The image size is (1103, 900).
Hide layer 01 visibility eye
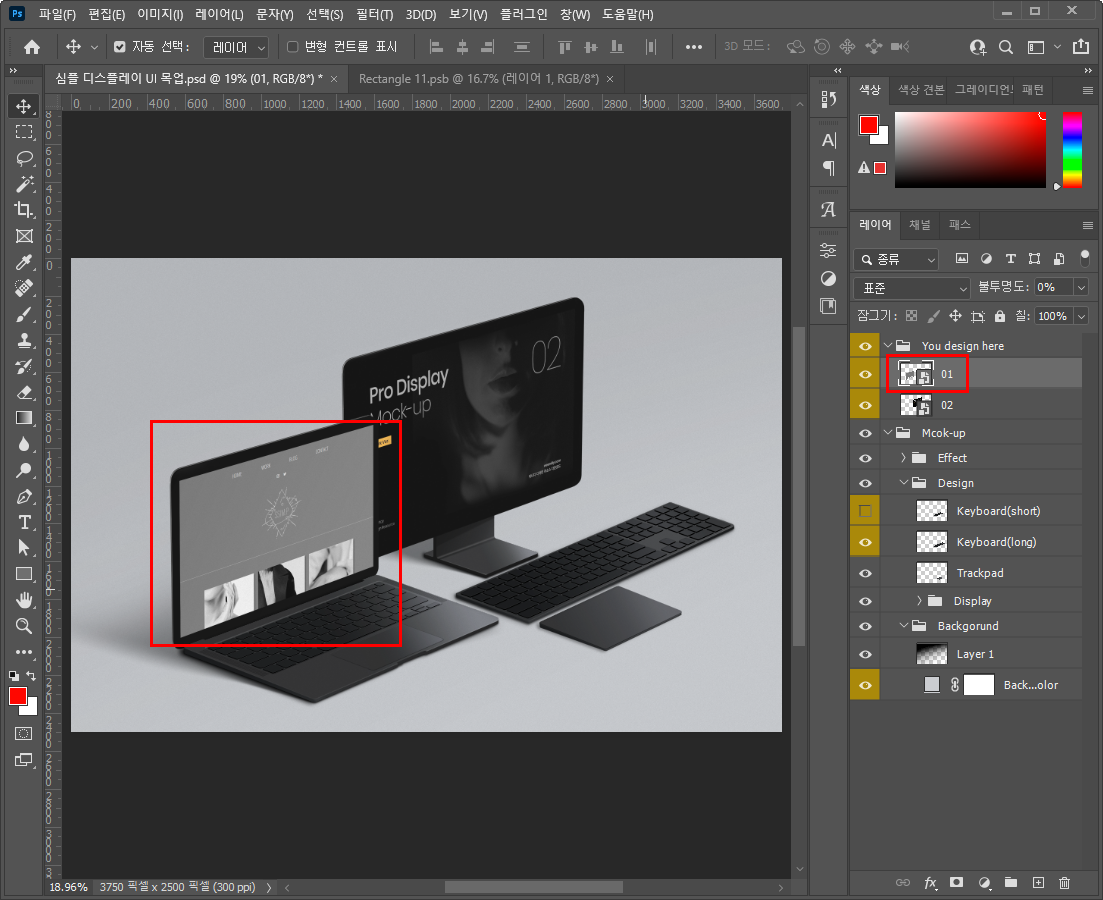pos(865,374)
